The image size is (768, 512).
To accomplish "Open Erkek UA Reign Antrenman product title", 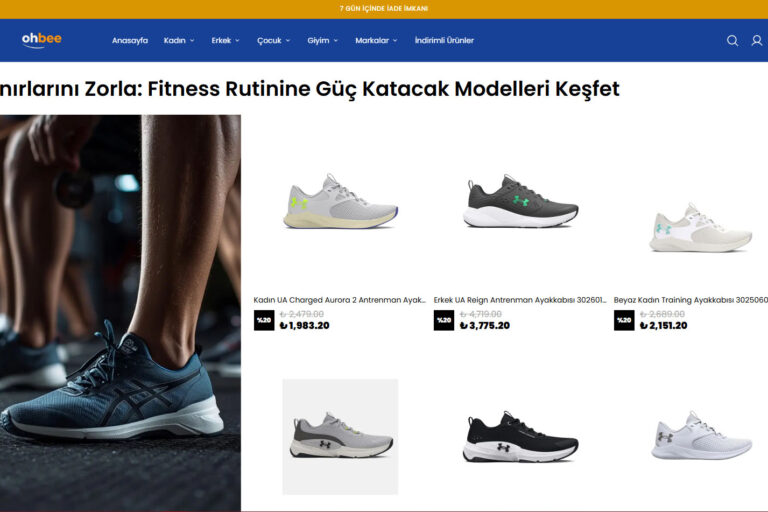I will tap(520, 300).
